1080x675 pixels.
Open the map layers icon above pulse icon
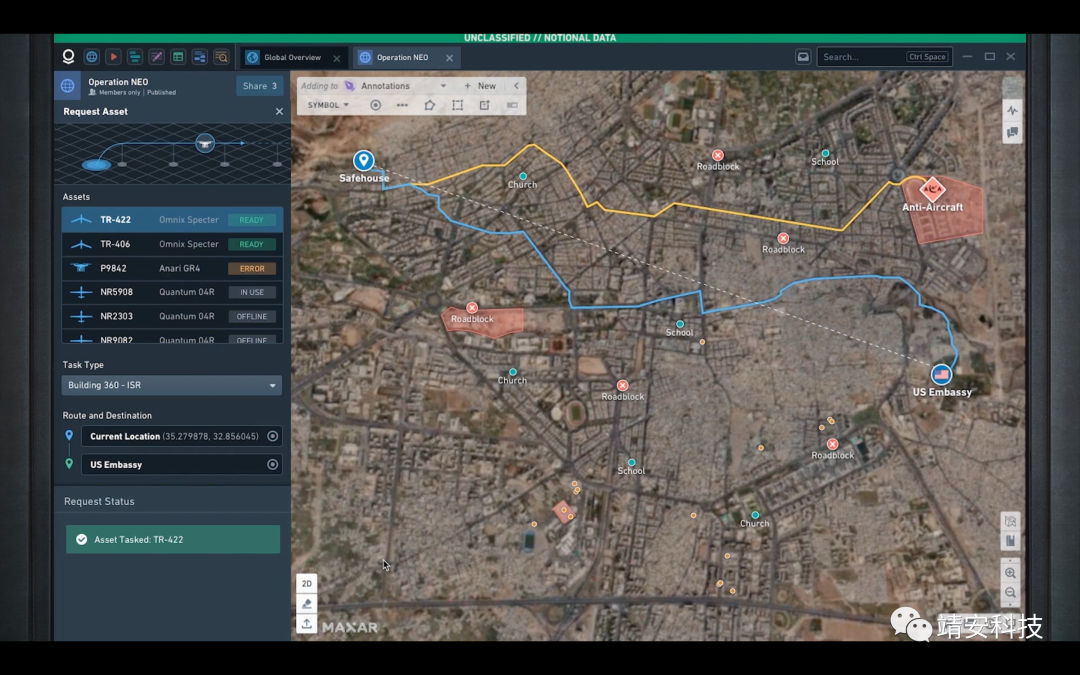[1012, 87]
